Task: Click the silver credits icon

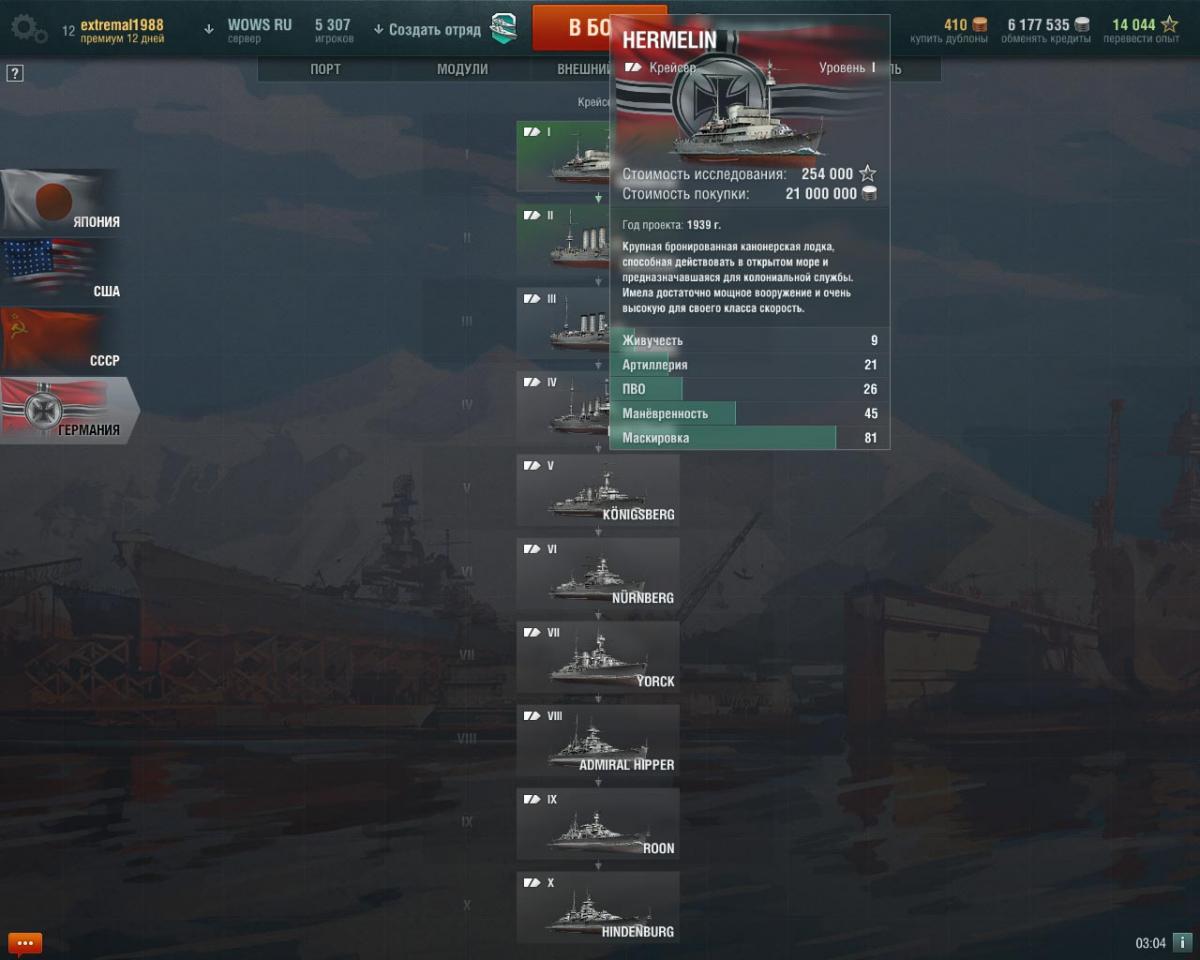Action: click(1082, 25)
